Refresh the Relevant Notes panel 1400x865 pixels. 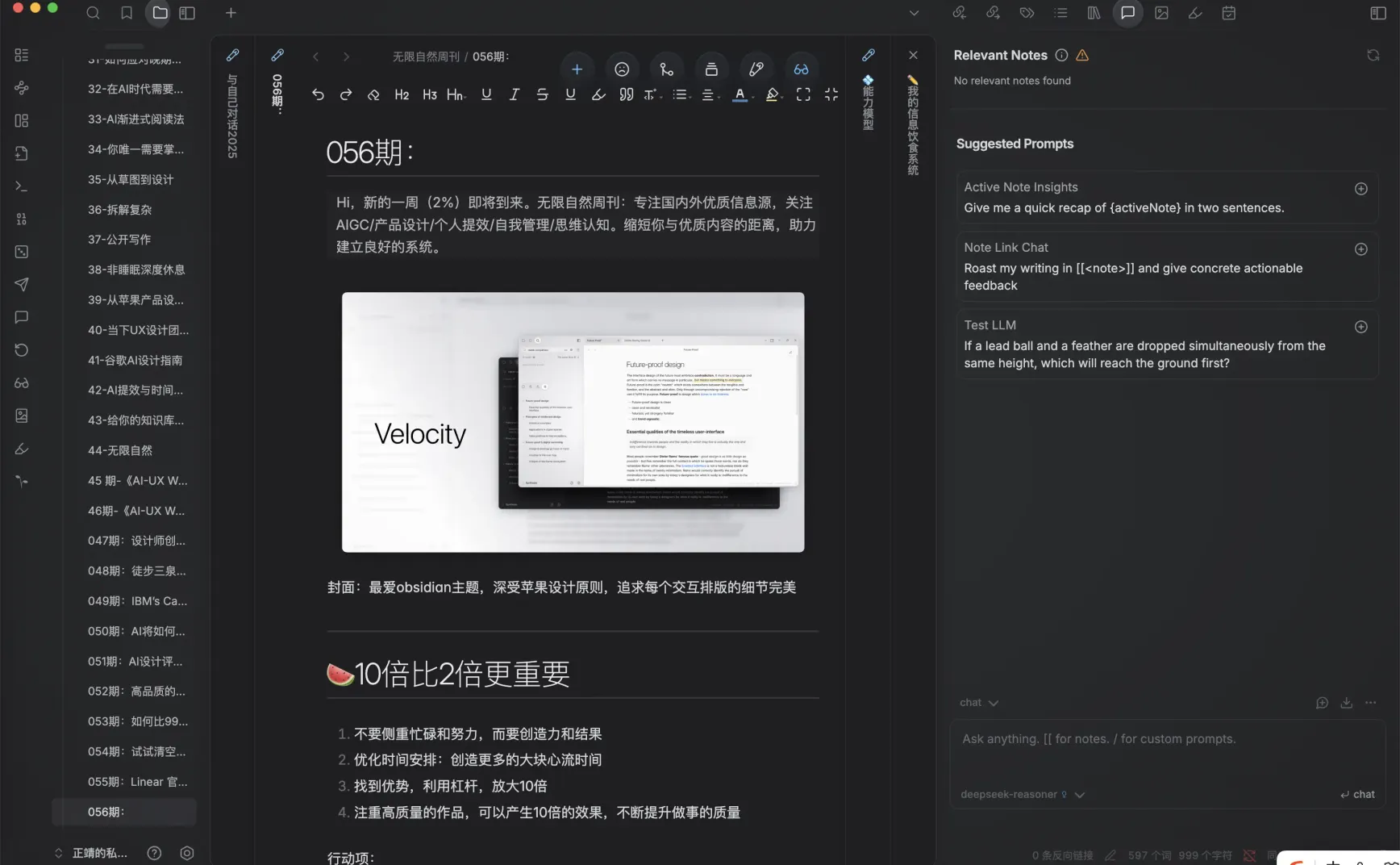coord(1373,55)
